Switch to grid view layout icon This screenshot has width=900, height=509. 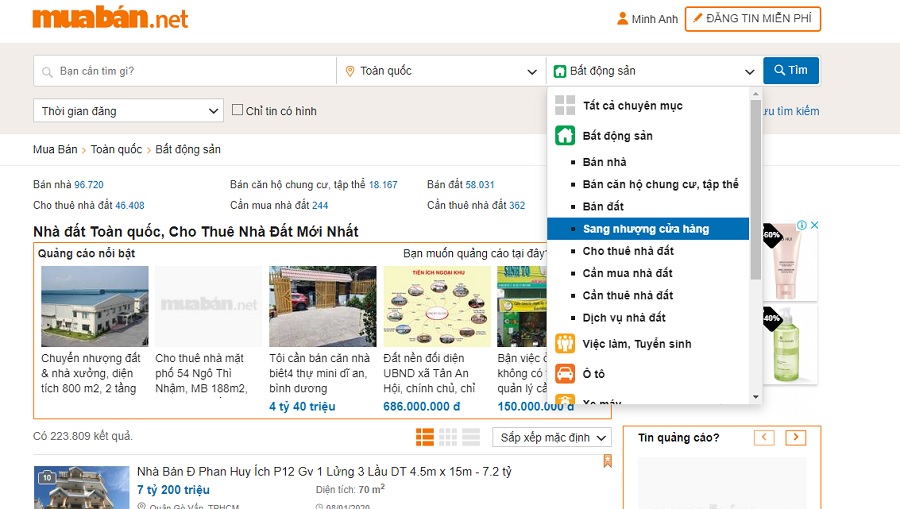pos(448,437)
